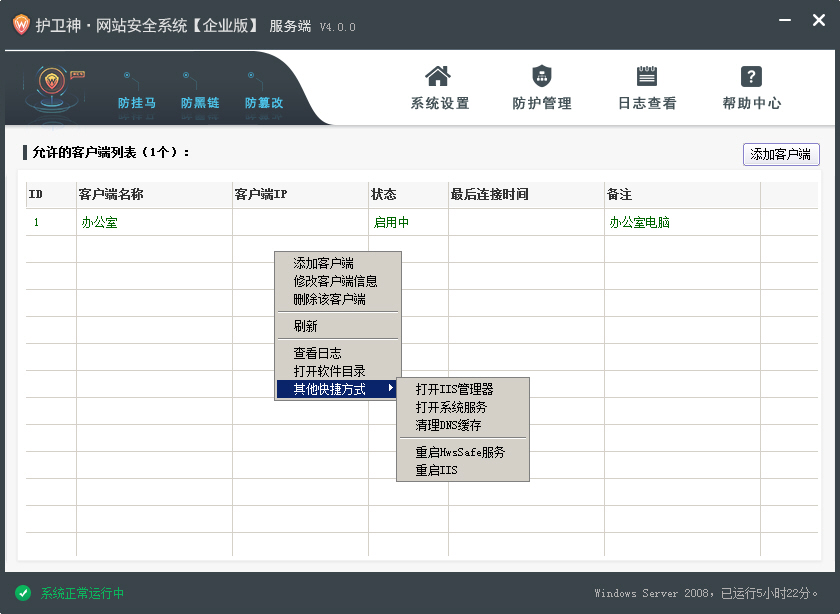Select 清理DNS缓存 submenu item

pyautogui.click(x=448, y=425)
